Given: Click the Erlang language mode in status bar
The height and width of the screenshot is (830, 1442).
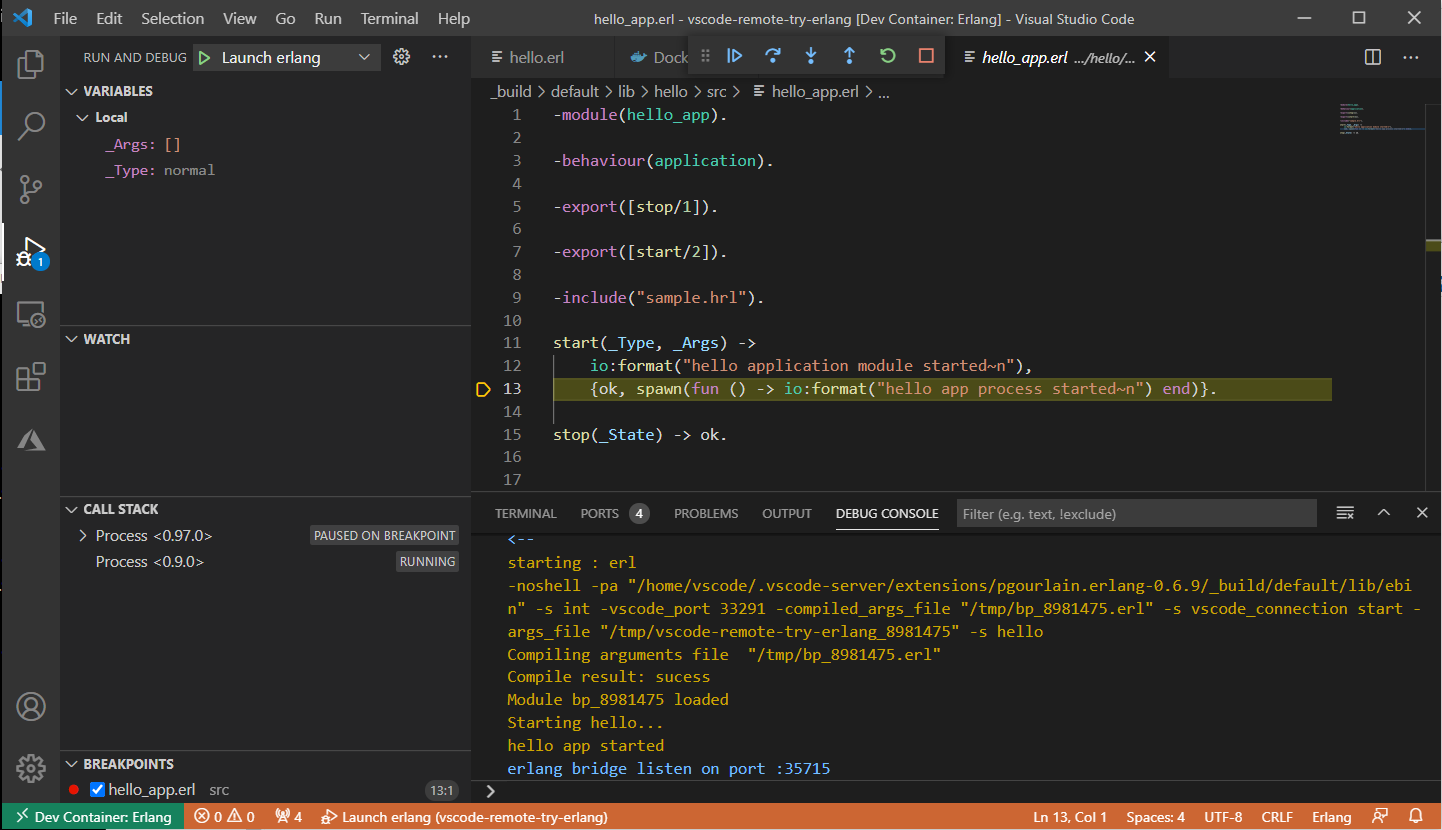Looking at the screenshot, I should 1331,817.
